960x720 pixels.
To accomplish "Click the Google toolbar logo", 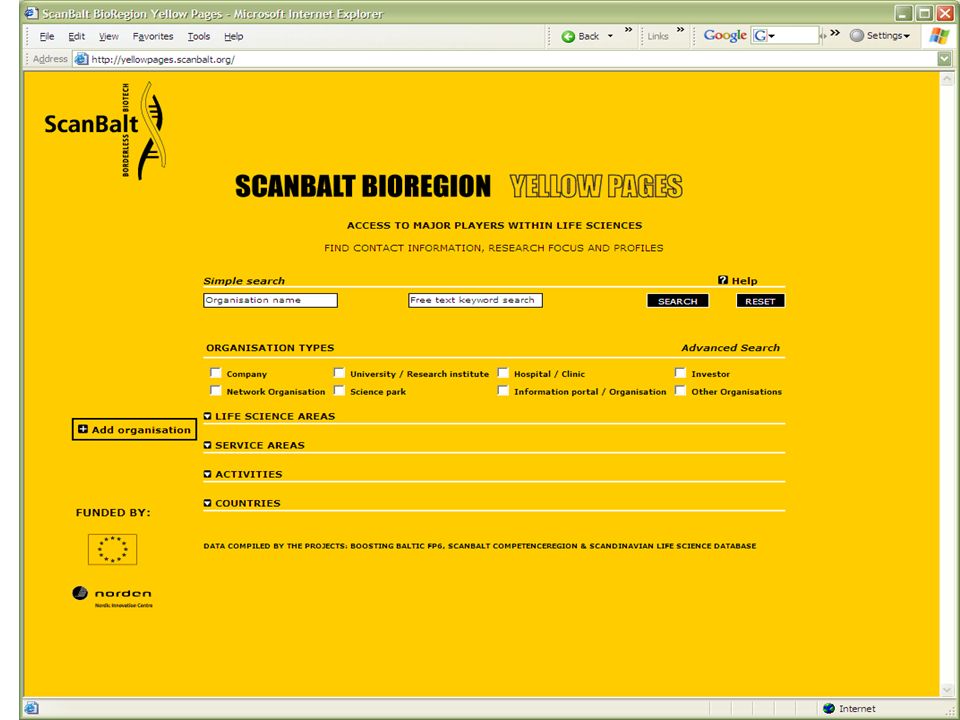I will [725, 36].
